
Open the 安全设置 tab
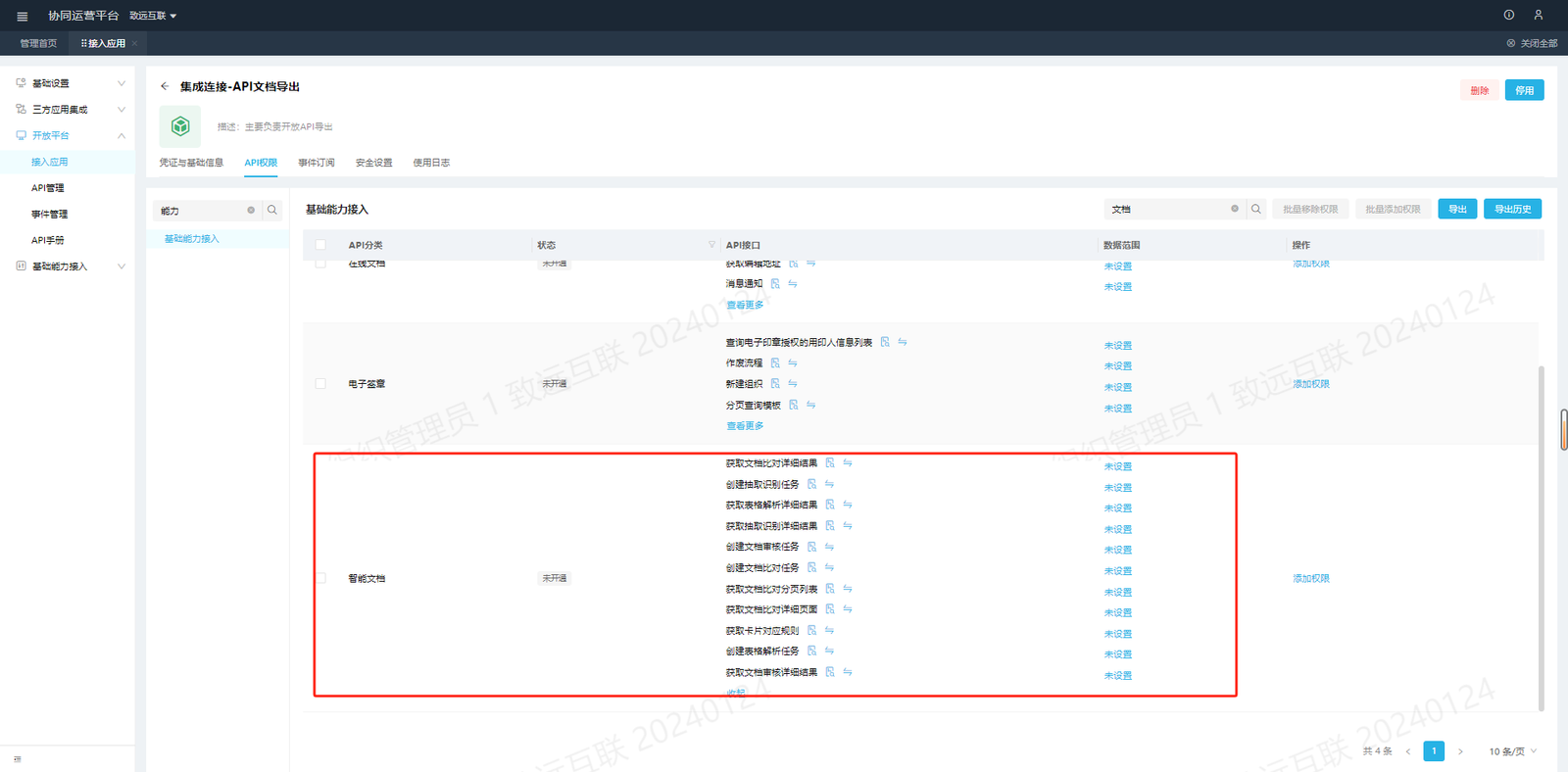(x=374, y=163)
